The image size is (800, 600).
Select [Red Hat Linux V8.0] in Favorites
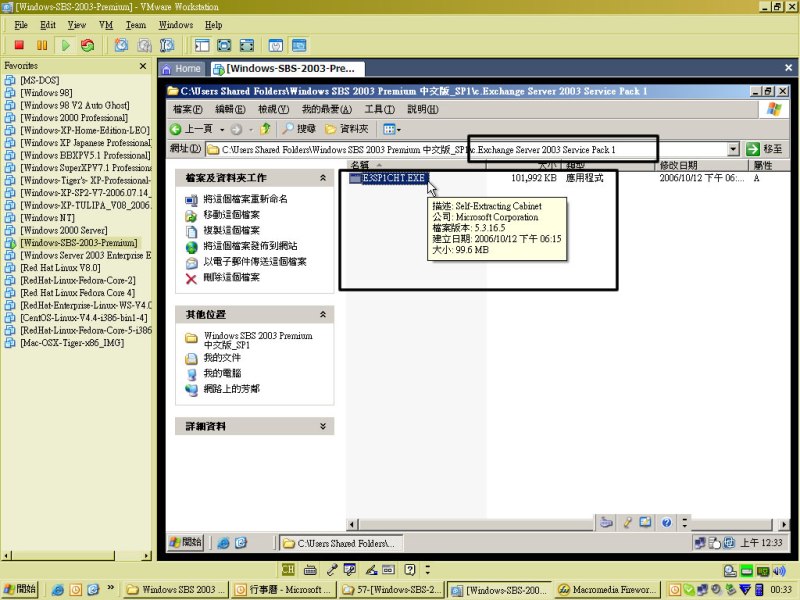coord(60,267)
